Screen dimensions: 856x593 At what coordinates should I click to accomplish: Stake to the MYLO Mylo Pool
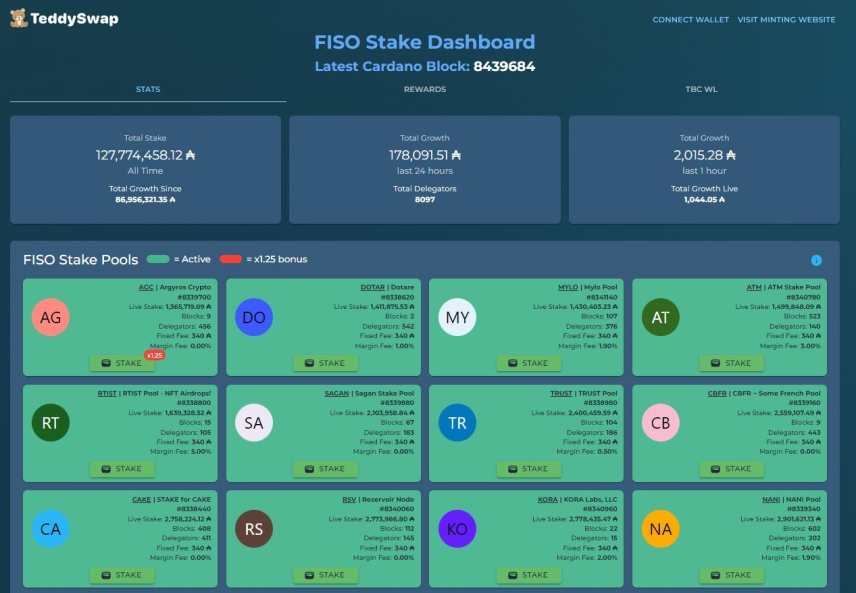click(528, 363)
